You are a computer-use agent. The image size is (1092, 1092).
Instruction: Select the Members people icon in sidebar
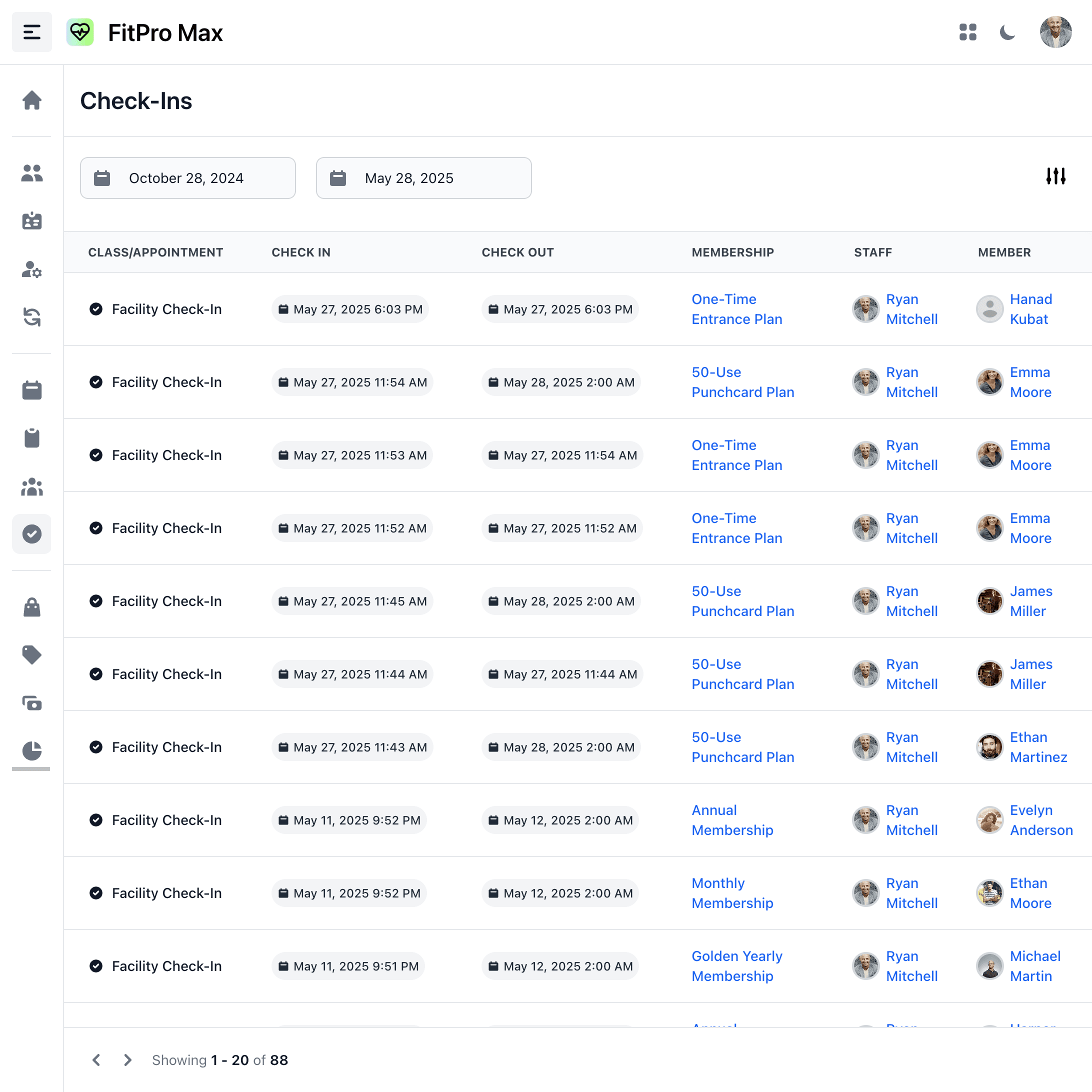coord(31,173)
